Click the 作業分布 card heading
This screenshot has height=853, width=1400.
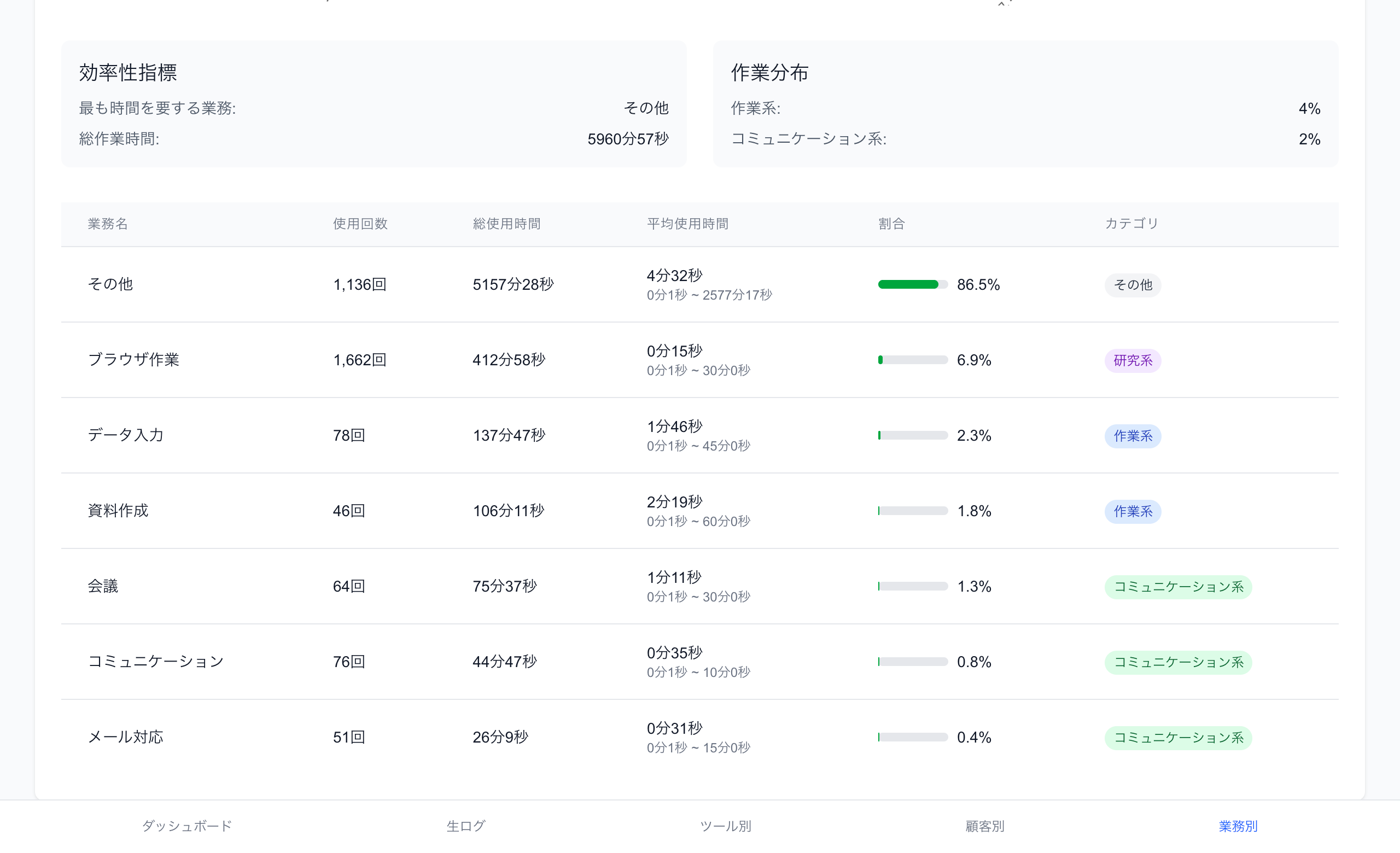770,73
